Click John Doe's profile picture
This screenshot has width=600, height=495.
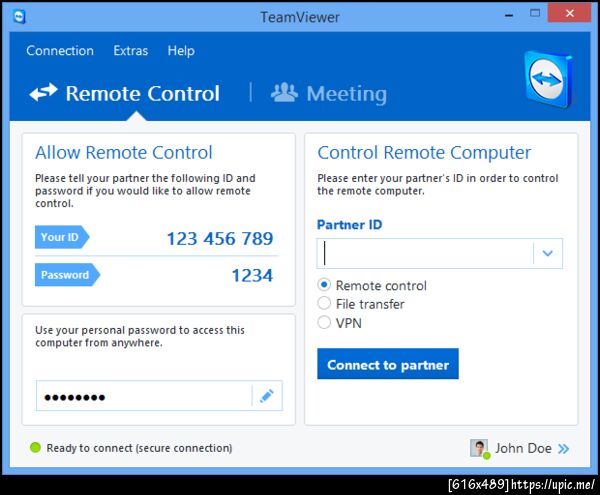(479, 448)
